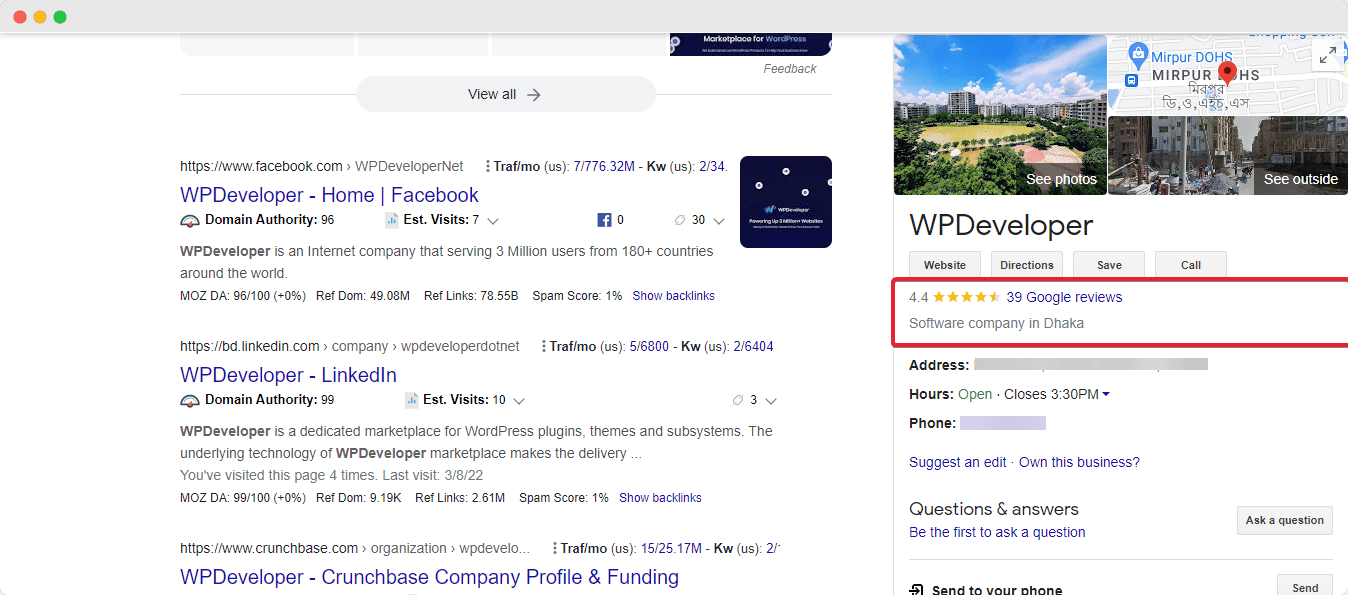The image size is (1348, 595).
Task: Click the Domain Authority gauge icon in Facebook result
Action: pos(190,220)
